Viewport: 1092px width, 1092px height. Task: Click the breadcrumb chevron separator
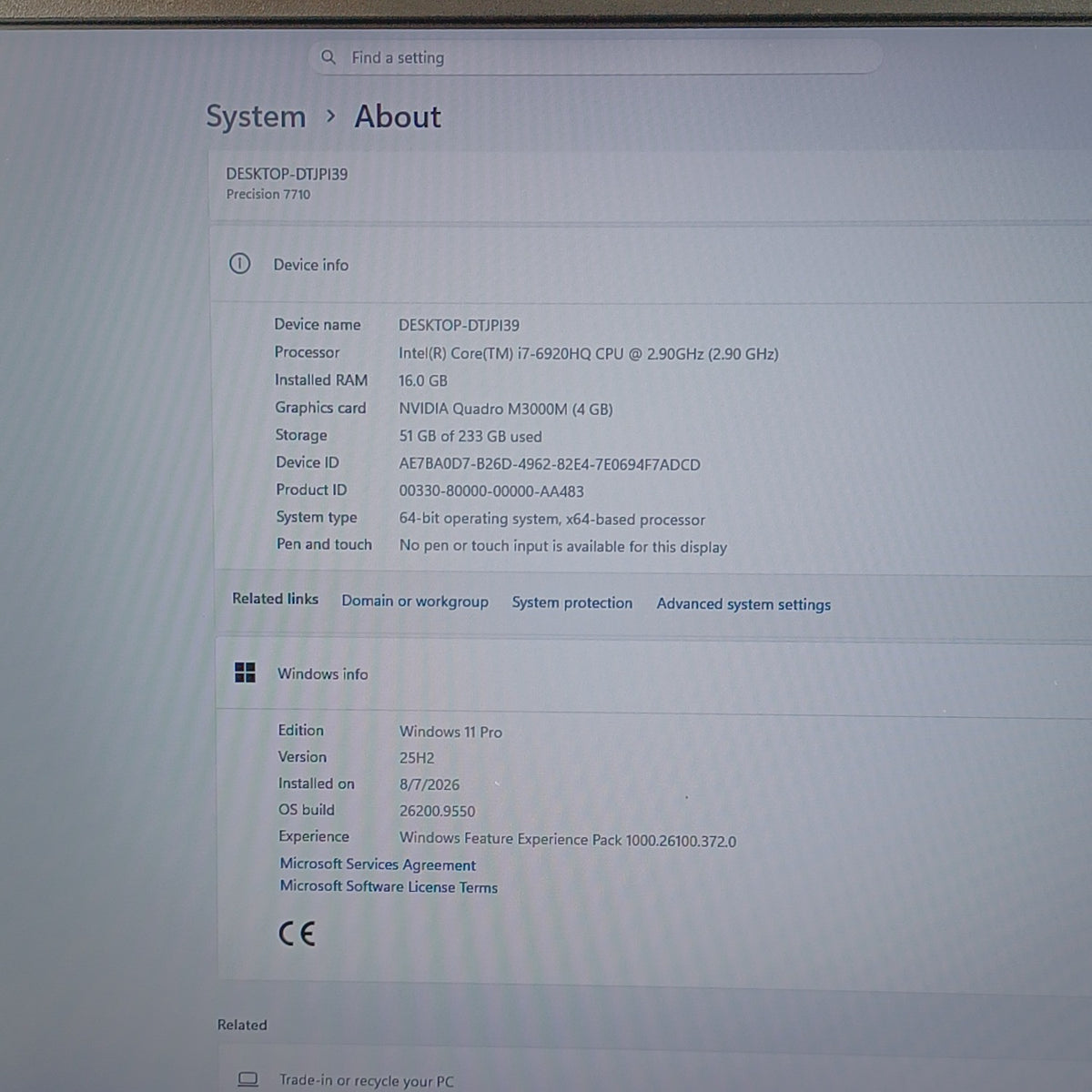coord(330,116)
